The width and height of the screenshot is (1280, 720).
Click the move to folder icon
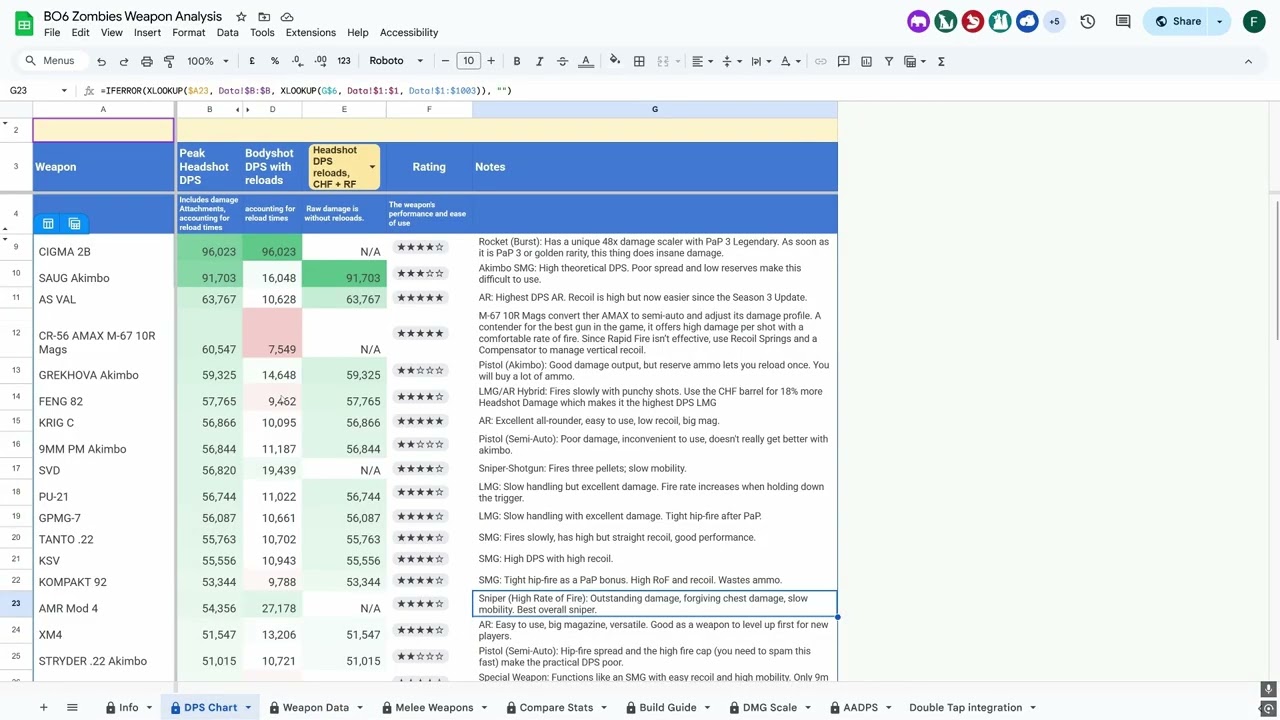pyautogui.click(x=264, y=17)
